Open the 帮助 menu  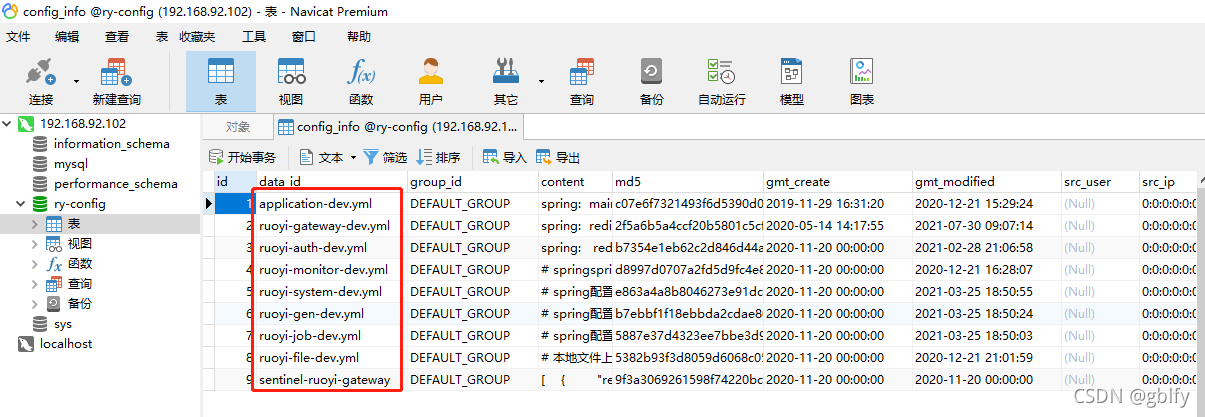tap(359, 37)
